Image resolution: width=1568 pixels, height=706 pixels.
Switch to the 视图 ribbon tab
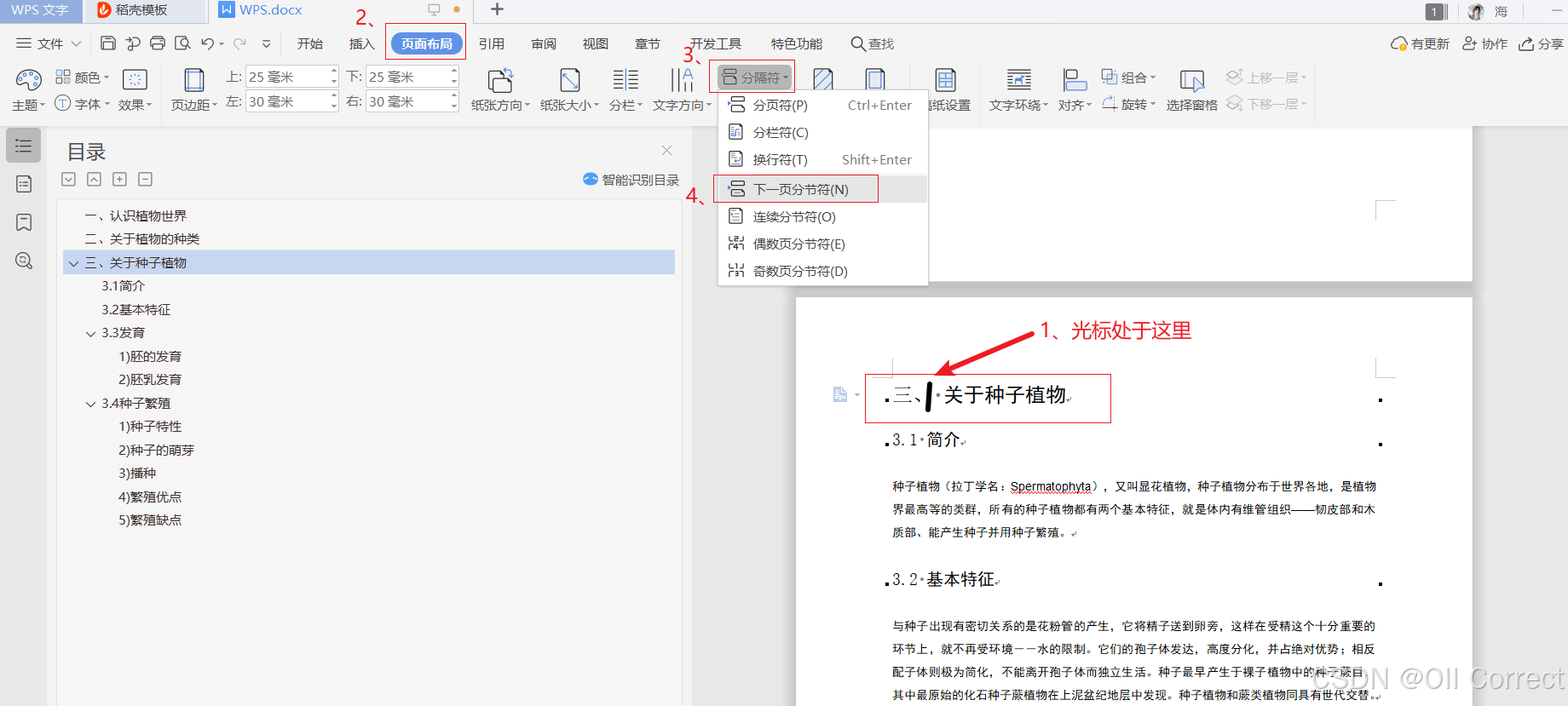(596, 43)
